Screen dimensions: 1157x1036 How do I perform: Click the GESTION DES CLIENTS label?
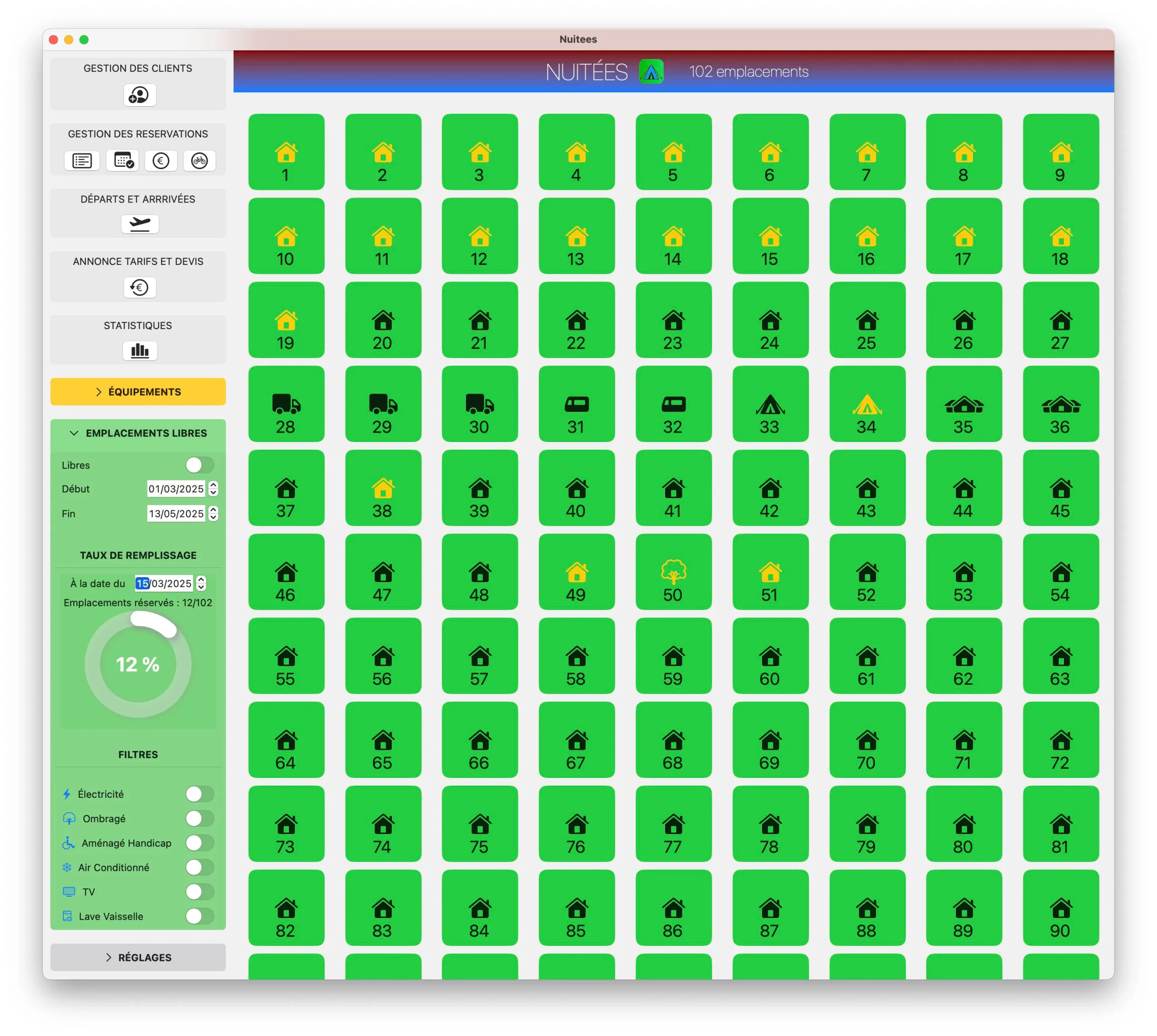(x=138, y=68)
